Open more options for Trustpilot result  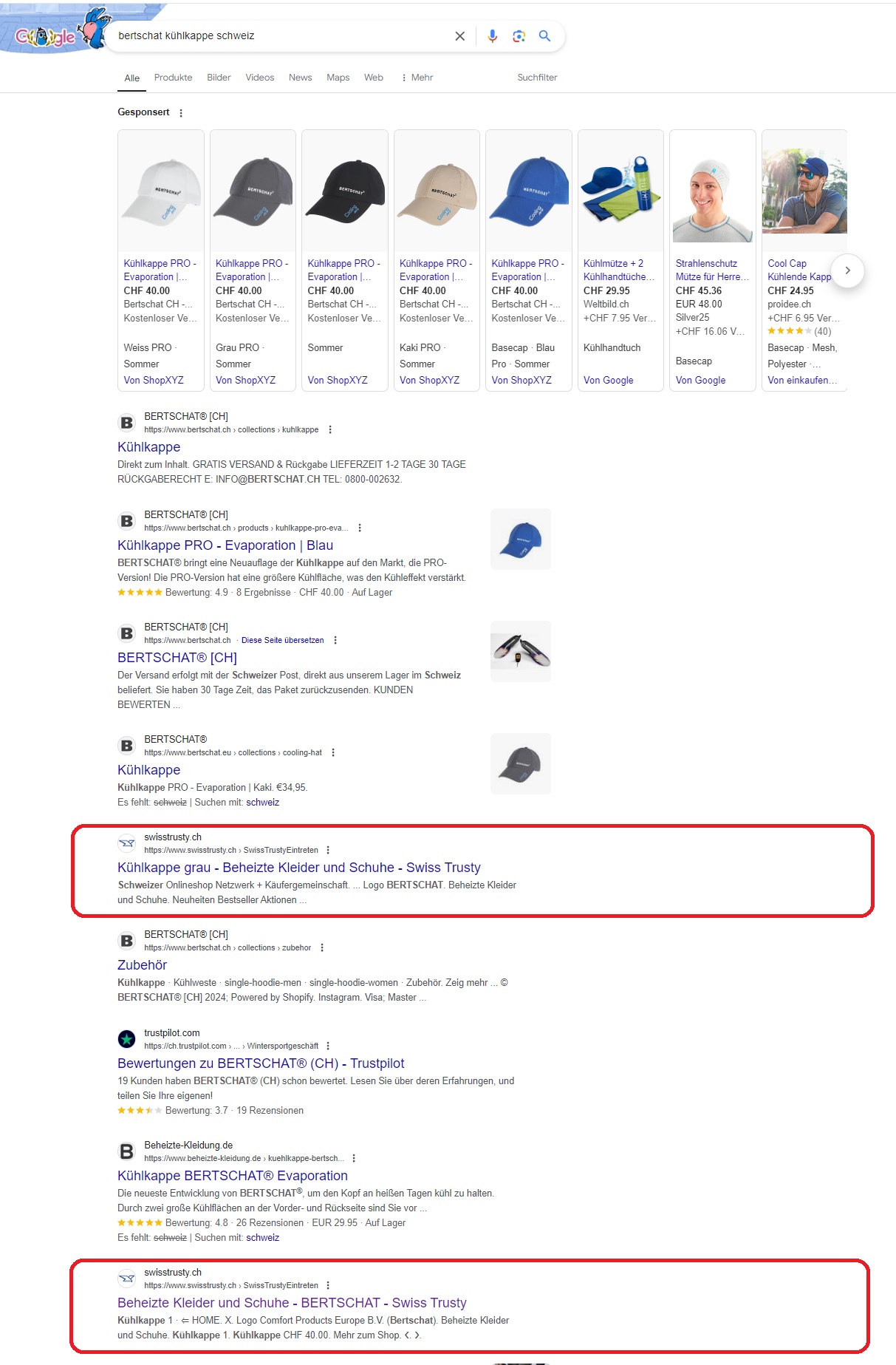pyautogui.click(x=328, y=1046)
